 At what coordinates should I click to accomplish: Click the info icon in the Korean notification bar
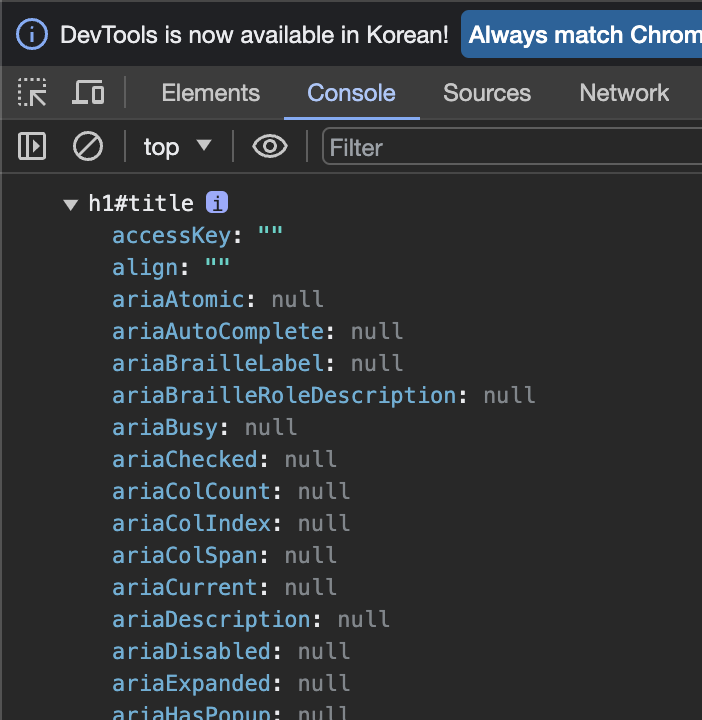click(x=32, y=34)
